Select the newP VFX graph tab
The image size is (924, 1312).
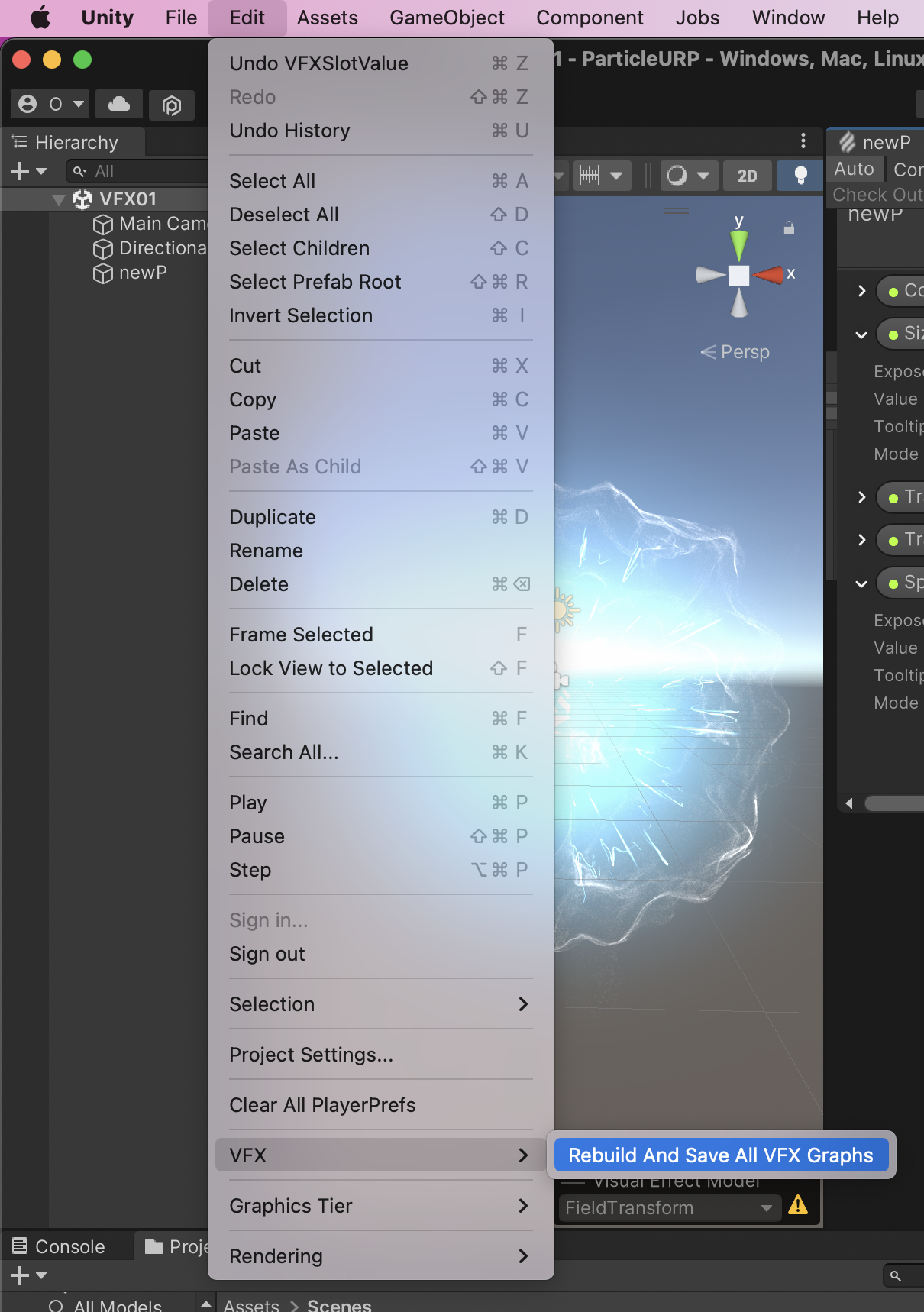877,142
